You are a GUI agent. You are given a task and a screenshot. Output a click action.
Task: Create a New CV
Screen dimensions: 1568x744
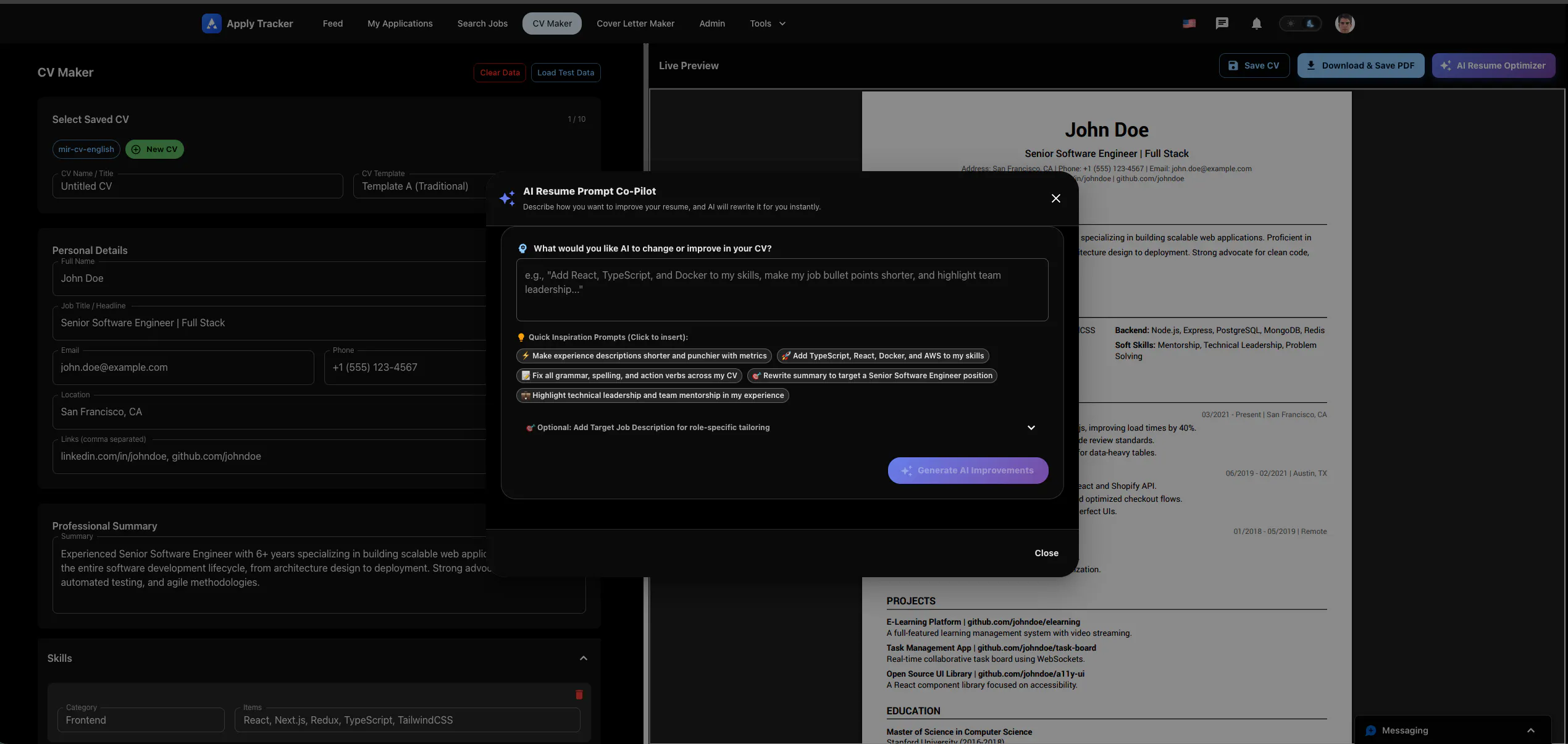[x=154, y=149]
